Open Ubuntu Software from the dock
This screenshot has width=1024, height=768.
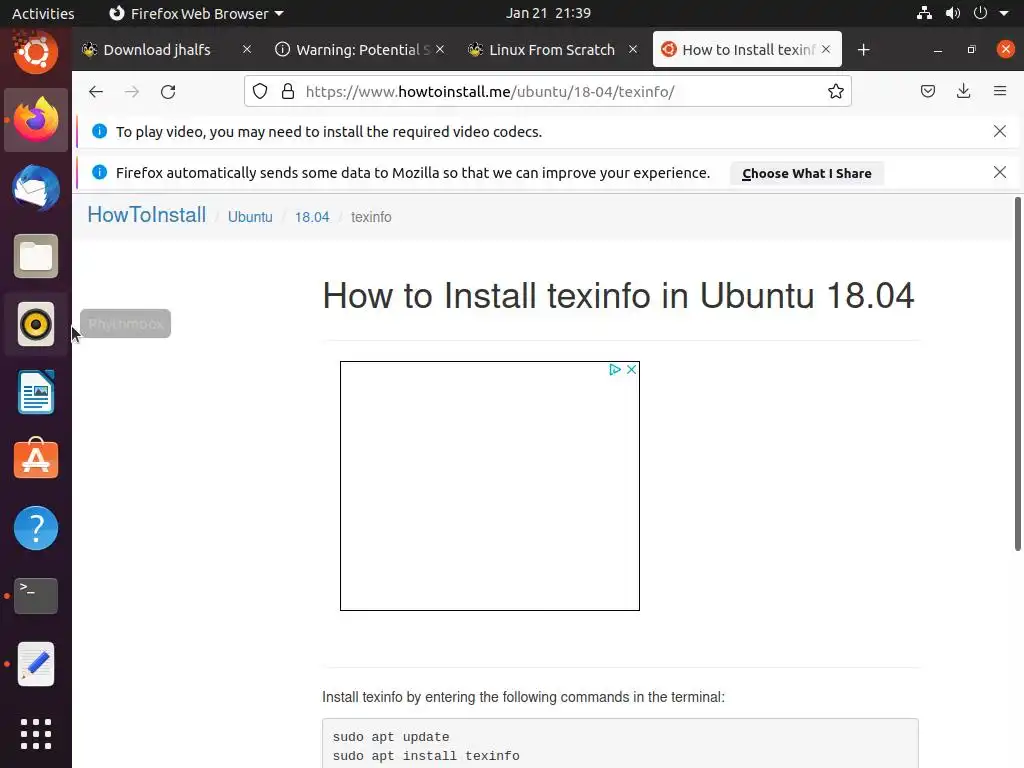pos(36,460)
